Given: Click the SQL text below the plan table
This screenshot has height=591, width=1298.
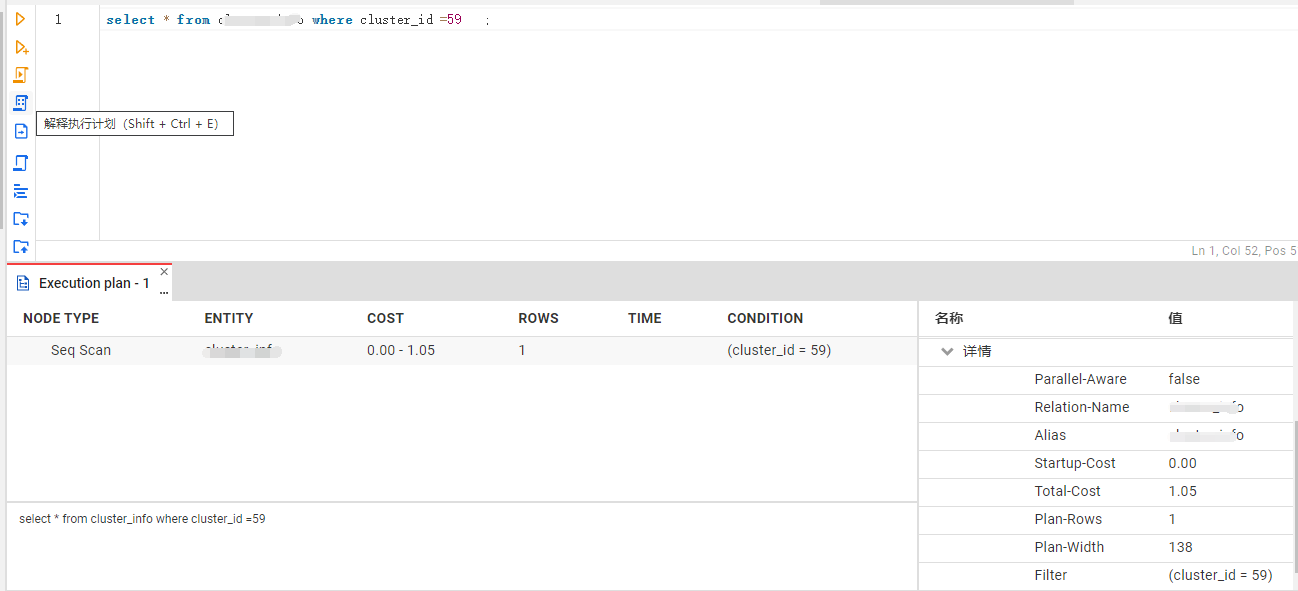Looking at the screenshot, I should coord(142,519).
